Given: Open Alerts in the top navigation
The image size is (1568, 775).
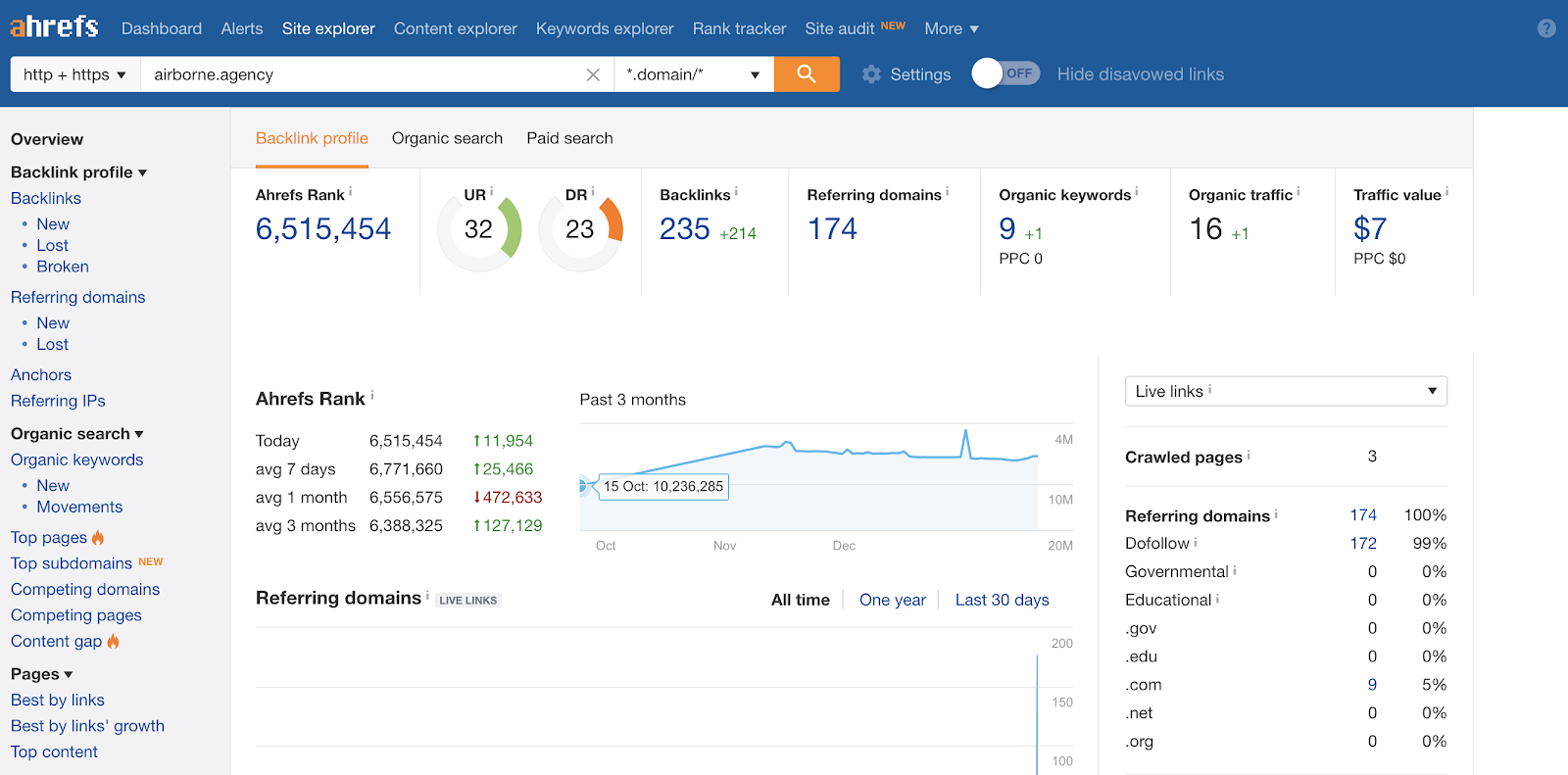Looking at the screenshot, I should tap(242, 28).
